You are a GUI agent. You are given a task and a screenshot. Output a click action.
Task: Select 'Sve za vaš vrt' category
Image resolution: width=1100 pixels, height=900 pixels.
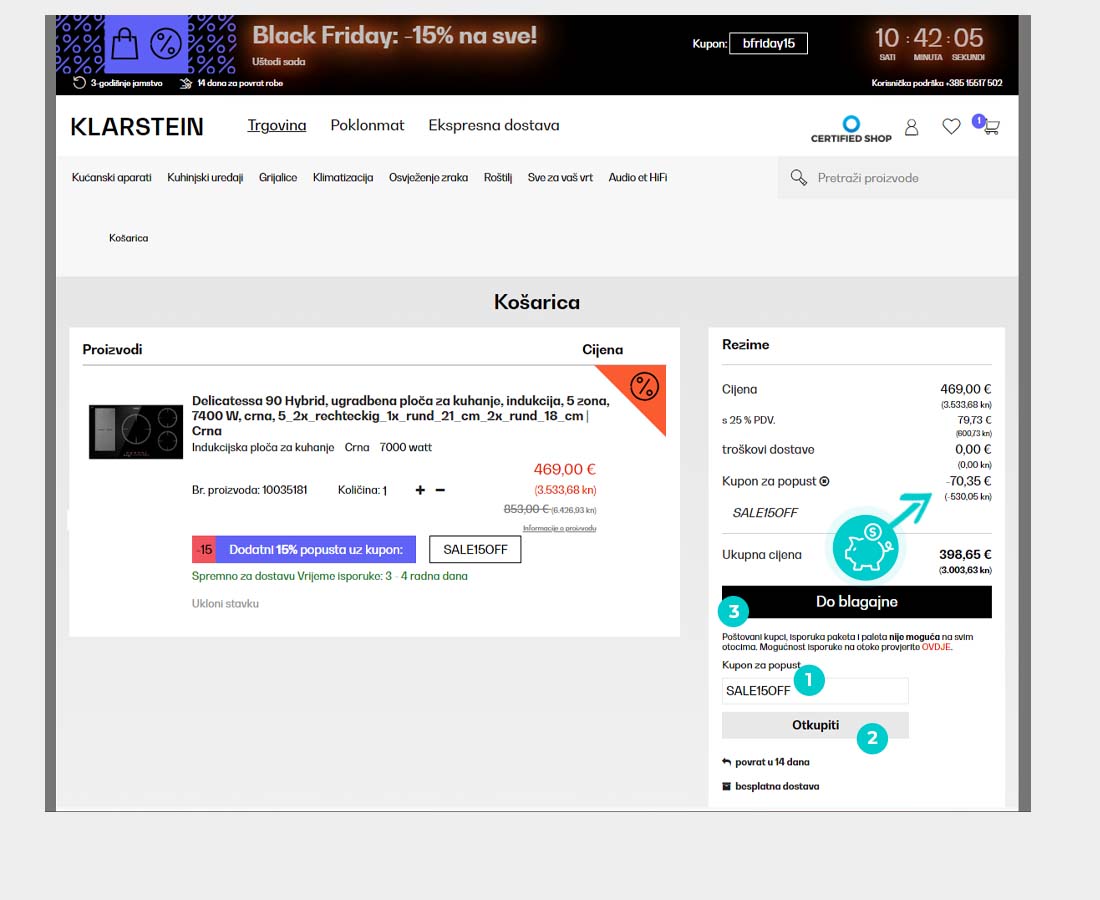click(561, 177)
